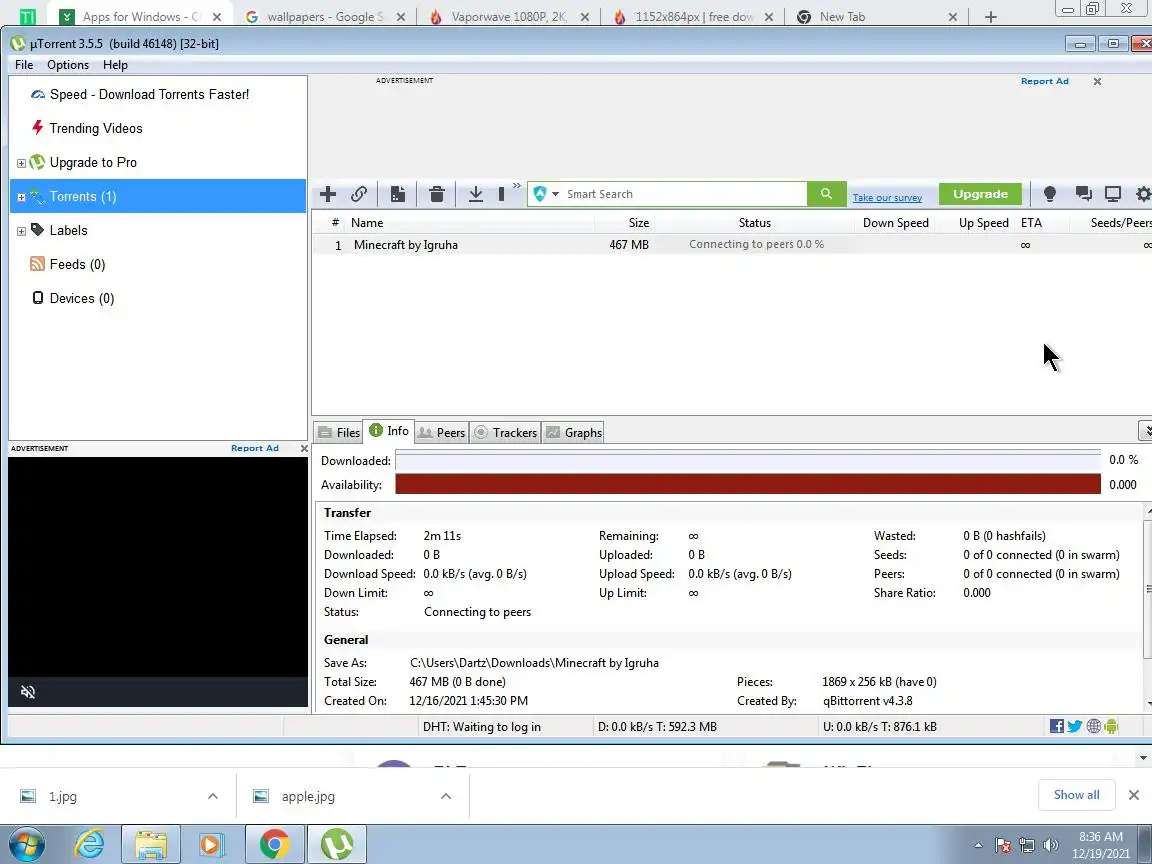Click the Start download arrow icon
The height and width of the screenshot is (864, 1152).
[x=475, y=194]
